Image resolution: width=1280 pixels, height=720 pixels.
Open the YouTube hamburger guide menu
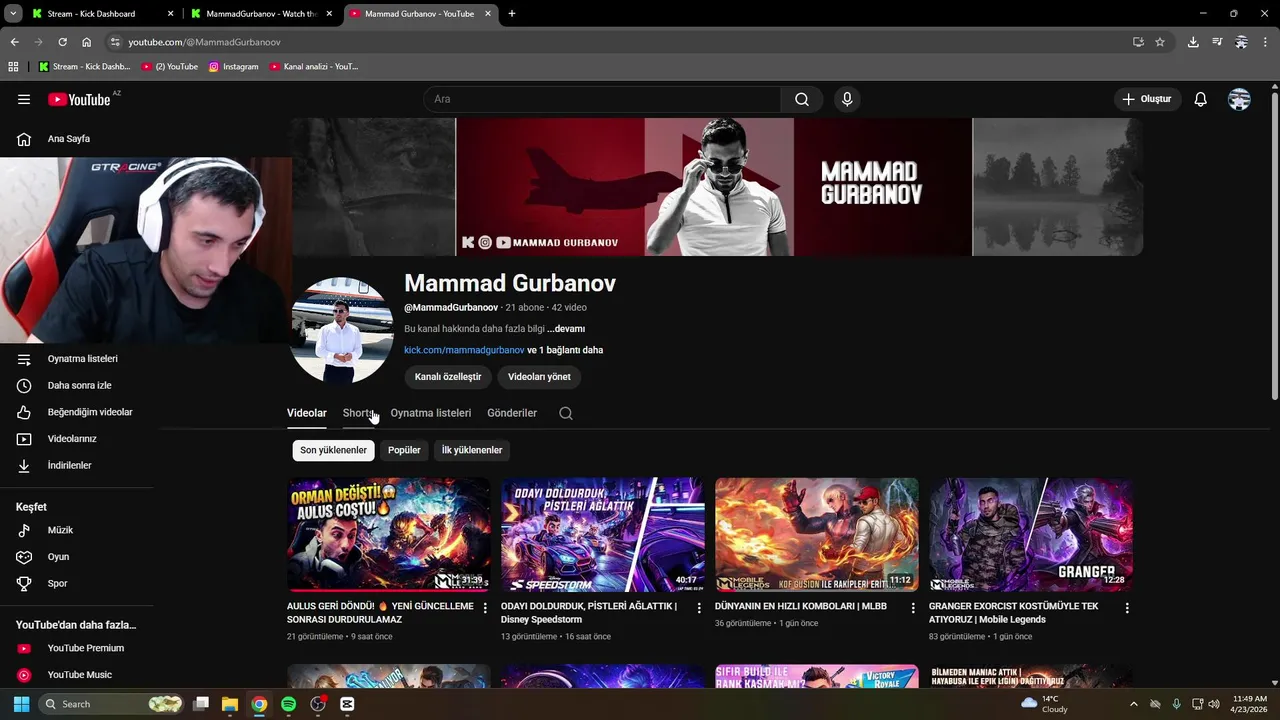tap(24, 99)
